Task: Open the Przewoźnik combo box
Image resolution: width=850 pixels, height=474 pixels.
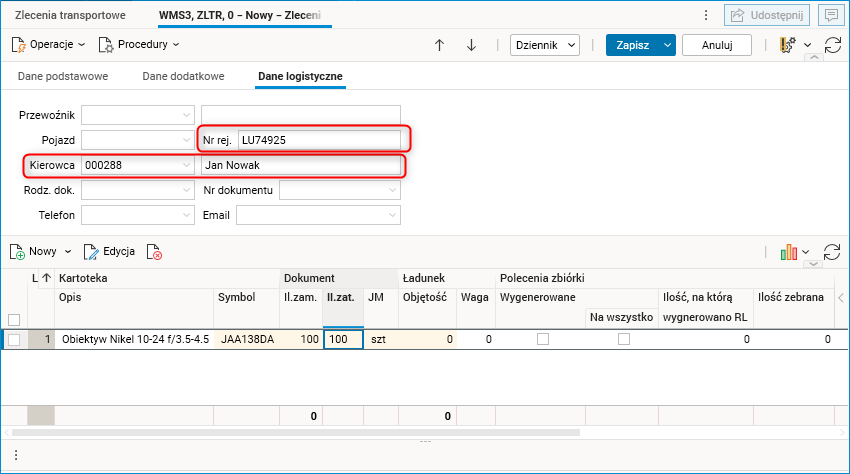Action: click(138, 115)
